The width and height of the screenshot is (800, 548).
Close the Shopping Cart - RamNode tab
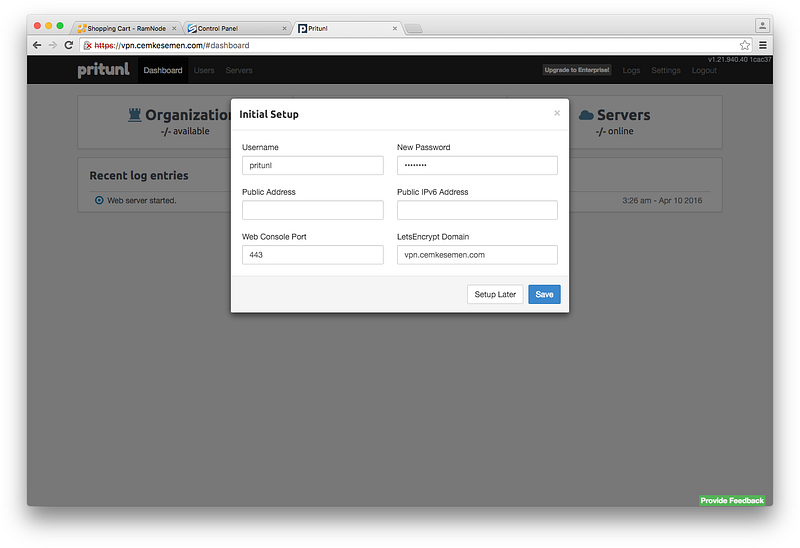pyautogui.click(x=174, y=29)
